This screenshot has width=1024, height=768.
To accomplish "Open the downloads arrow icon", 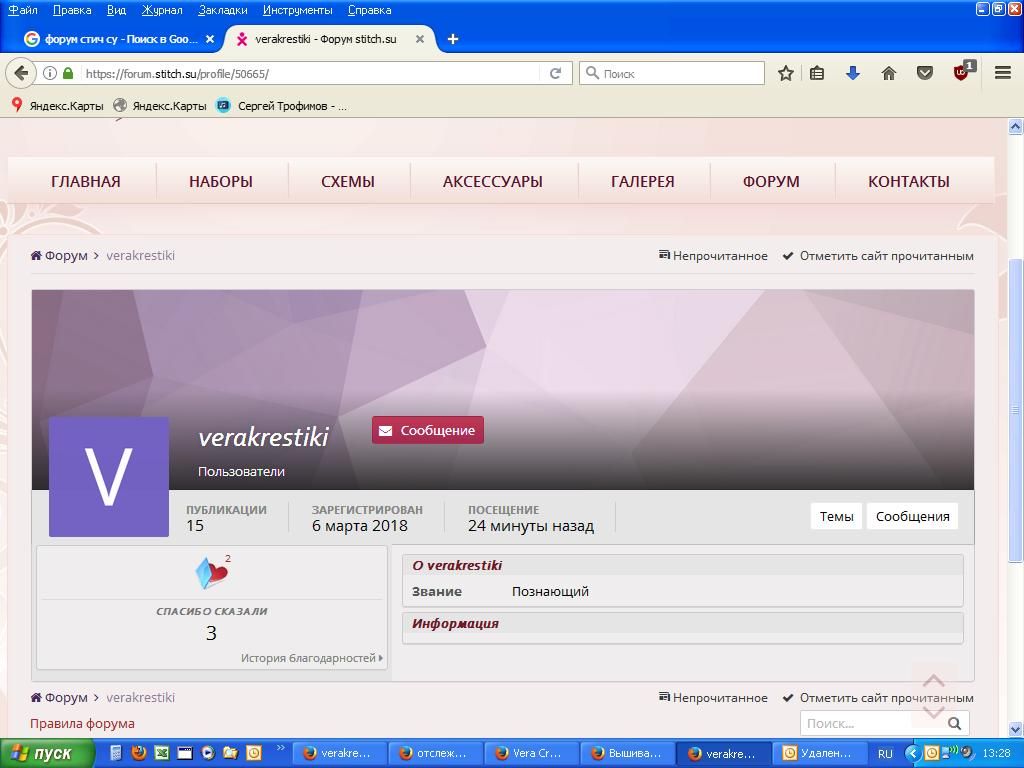I will click(853, 73).
